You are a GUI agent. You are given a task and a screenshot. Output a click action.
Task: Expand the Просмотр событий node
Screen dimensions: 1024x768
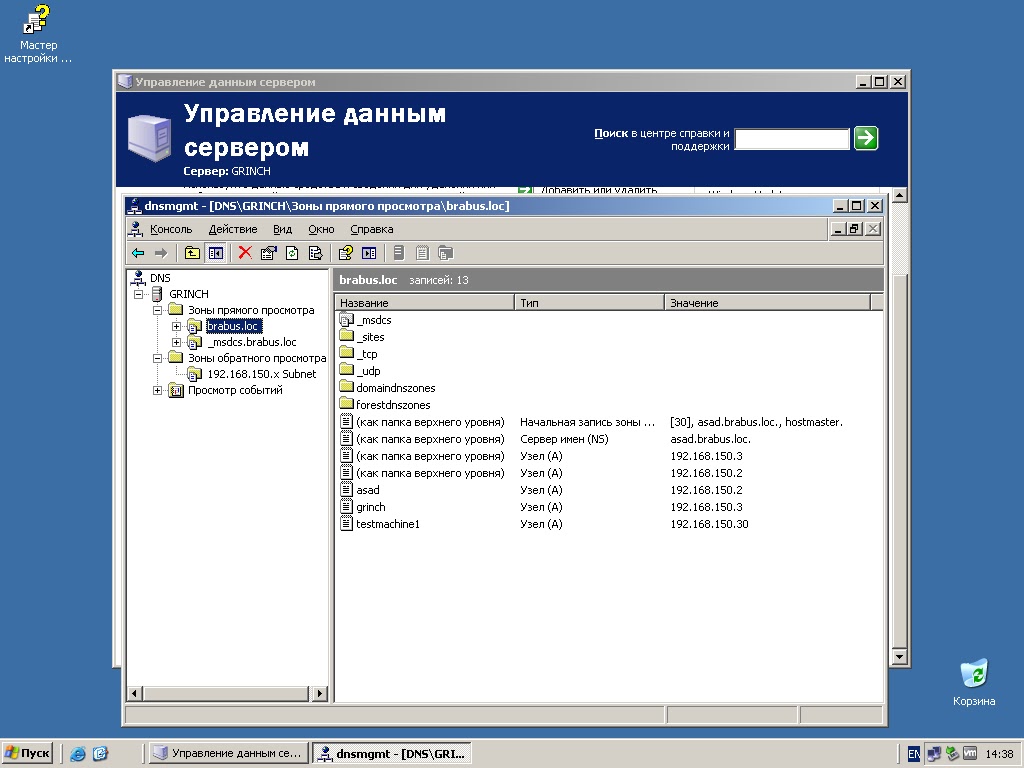tap(157, 391)
